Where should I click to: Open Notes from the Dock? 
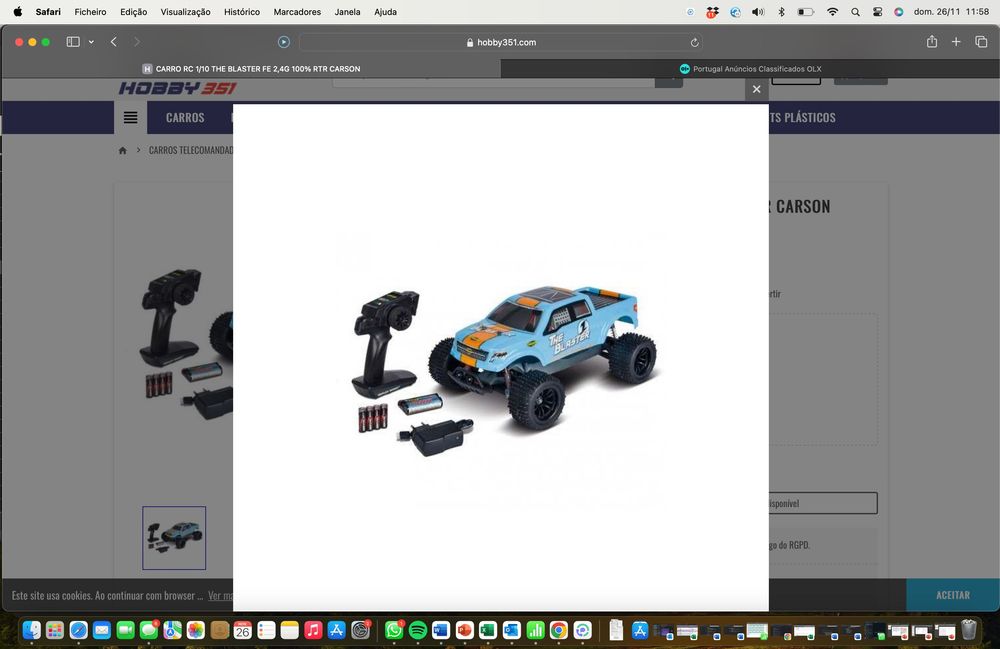[290, 630]
